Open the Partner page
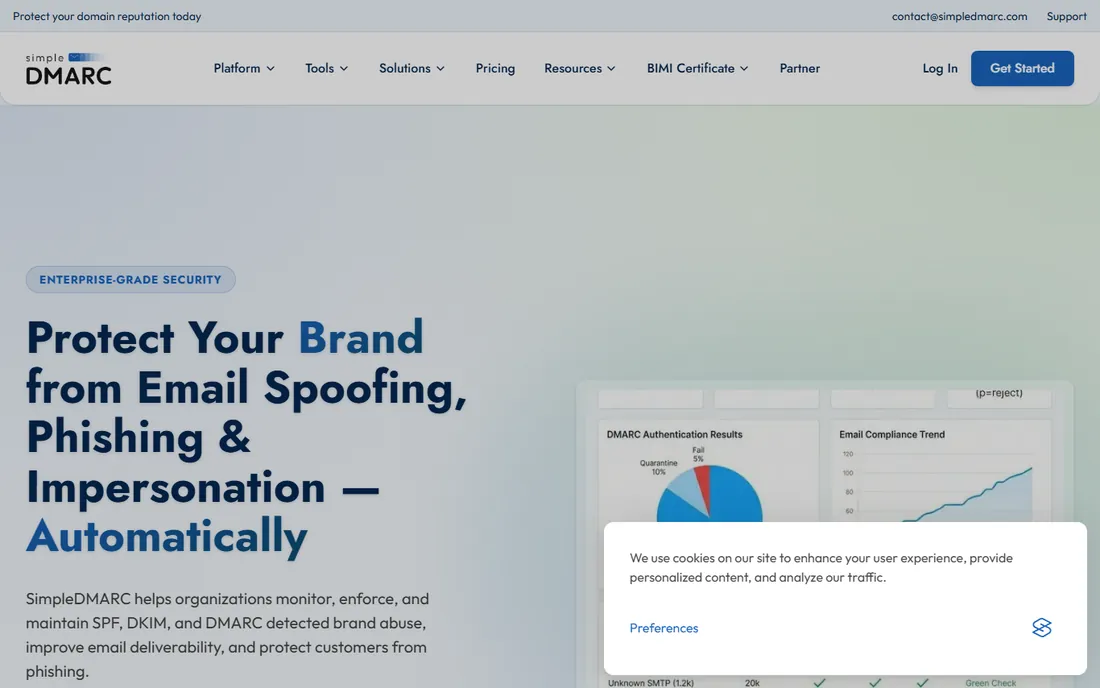 click(800, 68)
